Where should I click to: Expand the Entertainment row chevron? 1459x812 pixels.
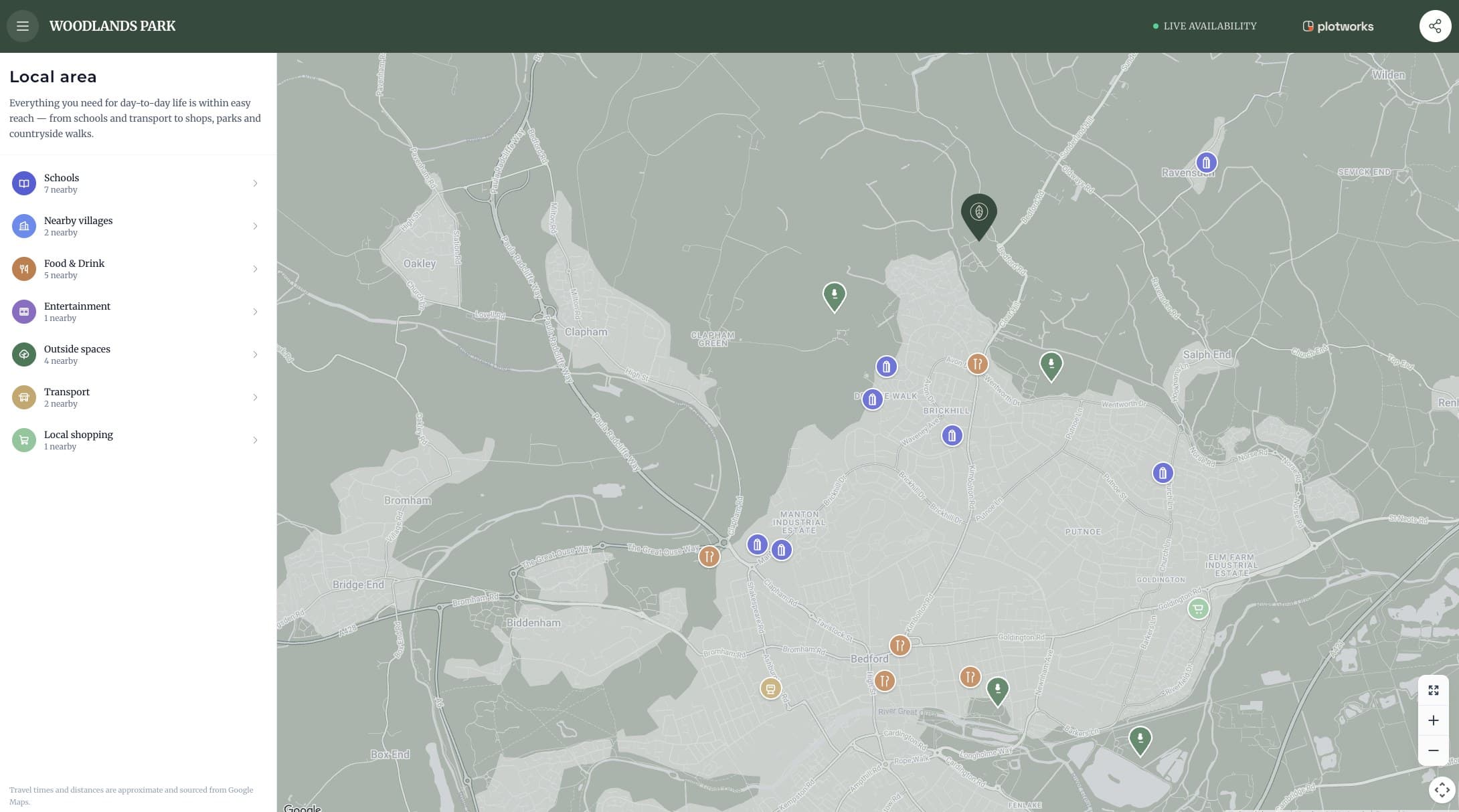point(255,312)
